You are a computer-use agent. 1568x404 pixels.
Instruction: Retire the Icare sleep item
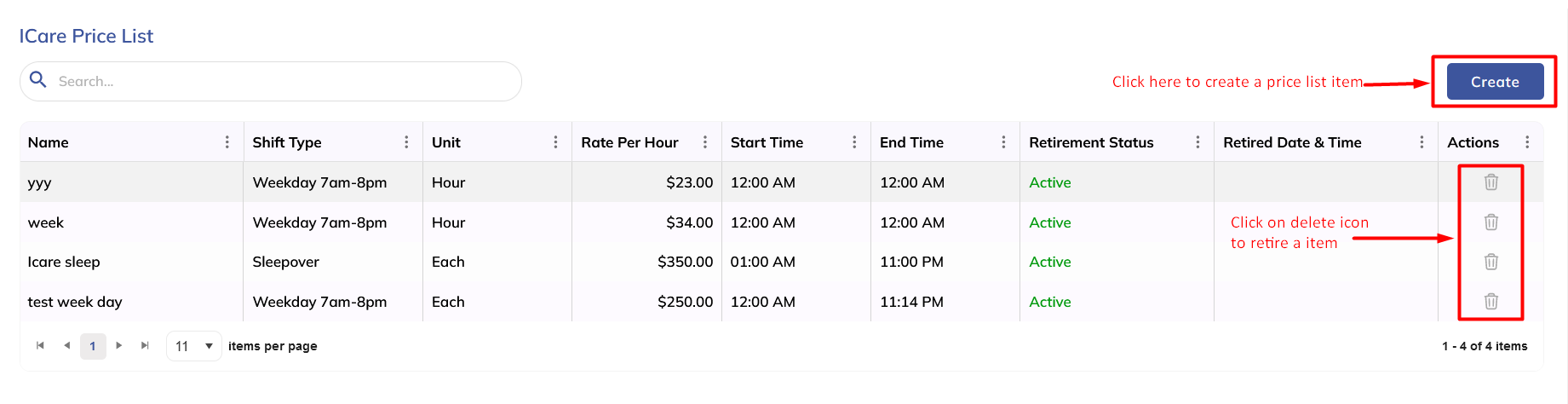click(1490, 262)
